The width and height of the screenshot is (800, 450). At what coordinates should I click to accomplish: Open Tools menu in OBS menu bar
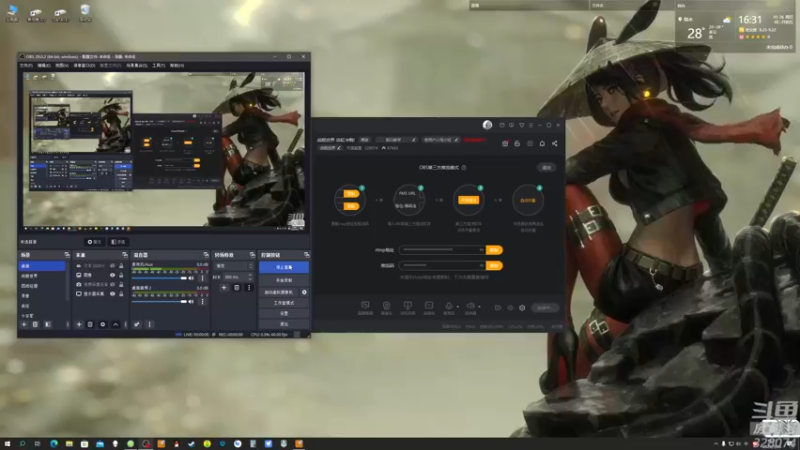pos(159,65)
